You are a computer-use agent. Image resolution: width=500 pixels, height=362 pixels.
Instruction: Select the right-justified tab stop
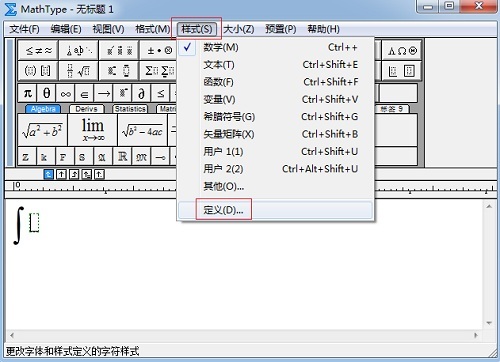(74, 174)
